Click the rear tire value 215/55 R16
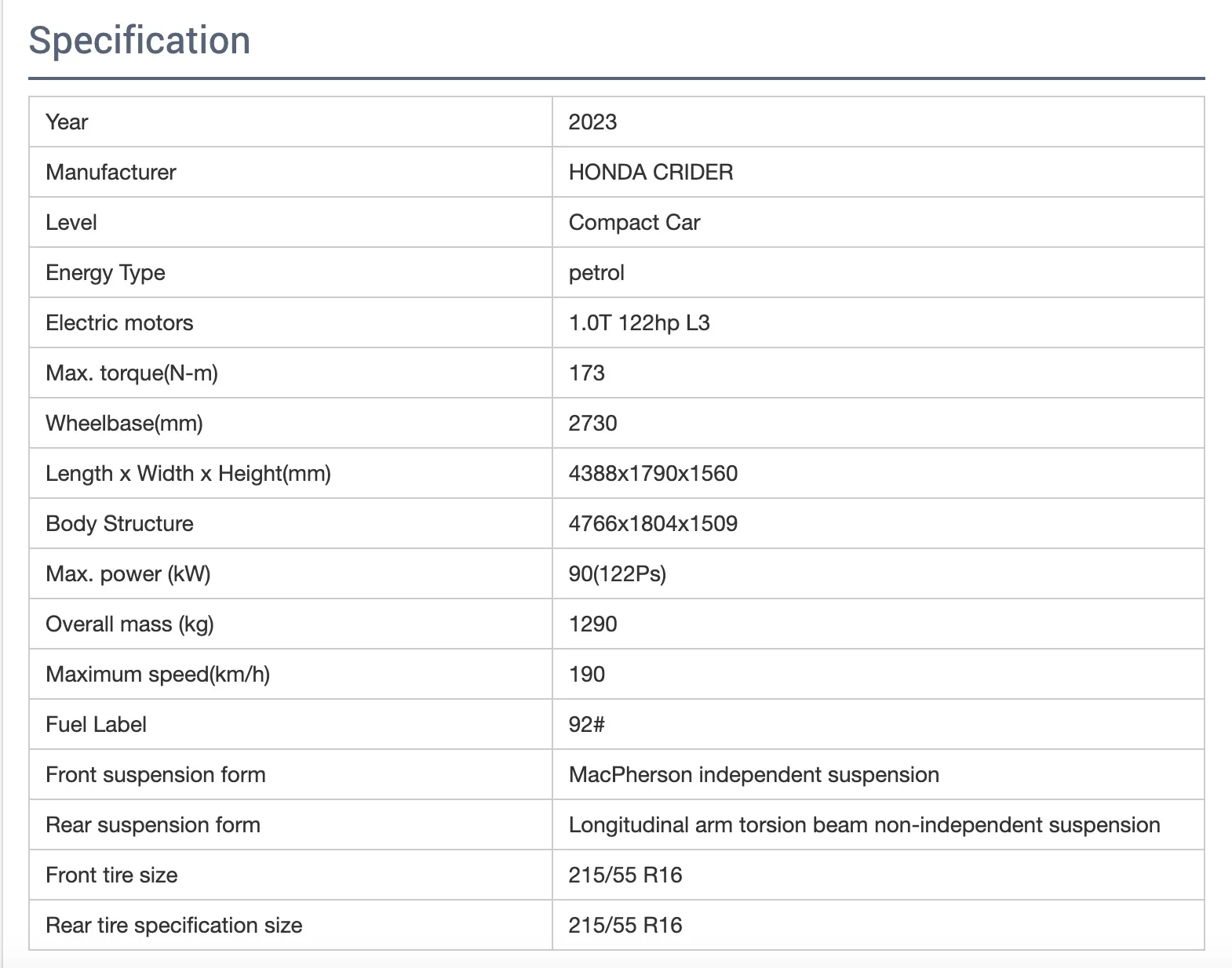 [x=625, y=926]
